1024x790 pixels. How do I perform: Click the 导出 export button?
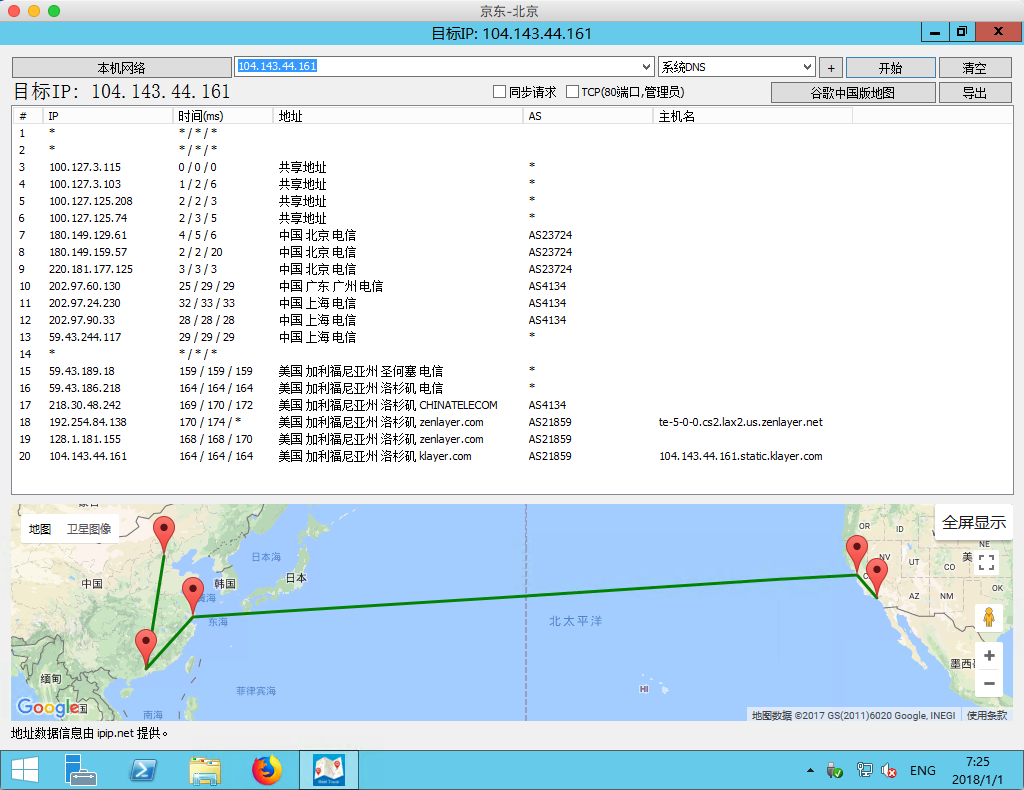click(x=974, y=93)
